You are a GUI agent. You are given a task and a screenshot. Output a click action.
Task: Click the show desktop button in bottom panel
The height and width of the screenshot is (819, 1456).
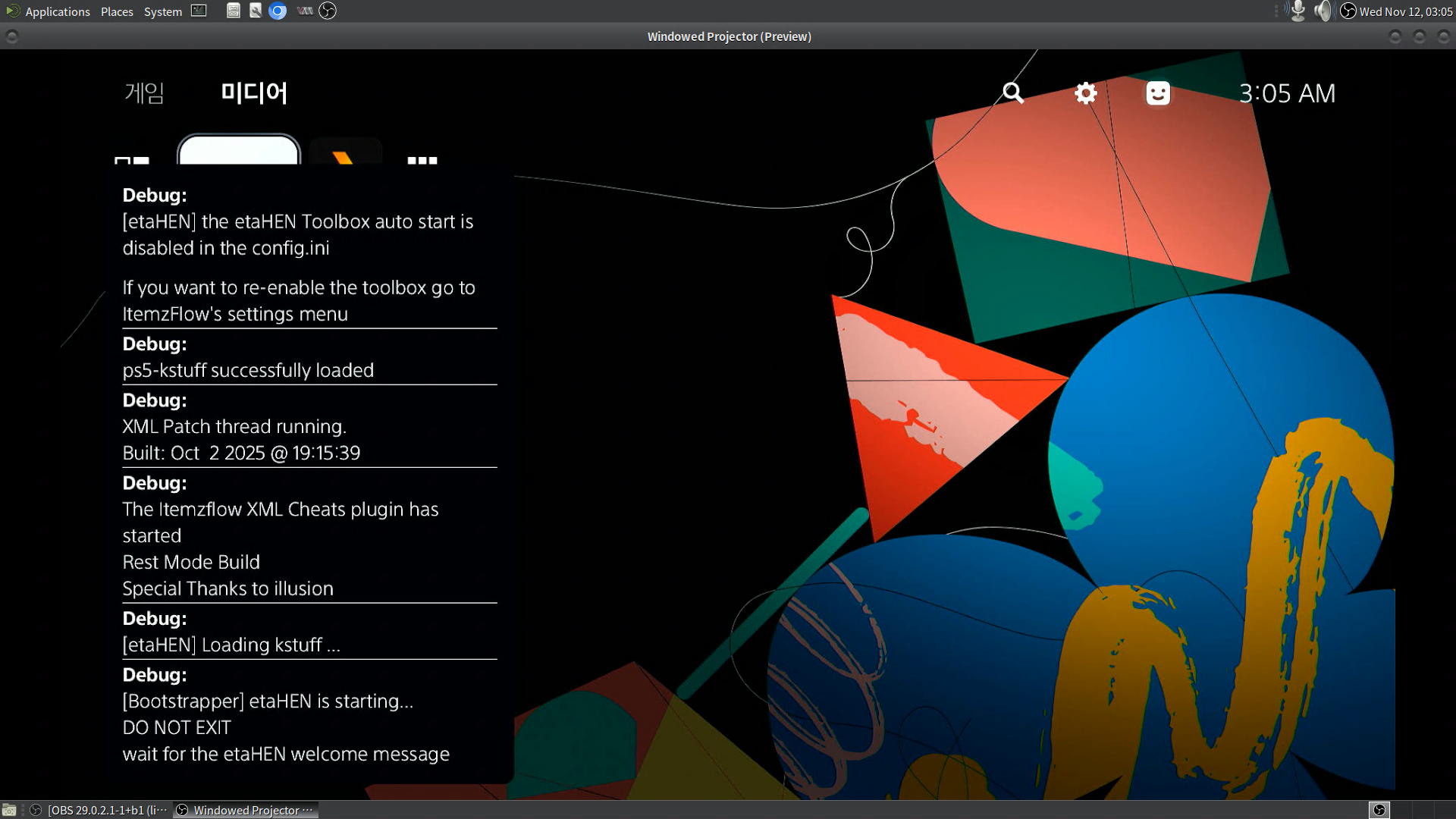point(9,810)
